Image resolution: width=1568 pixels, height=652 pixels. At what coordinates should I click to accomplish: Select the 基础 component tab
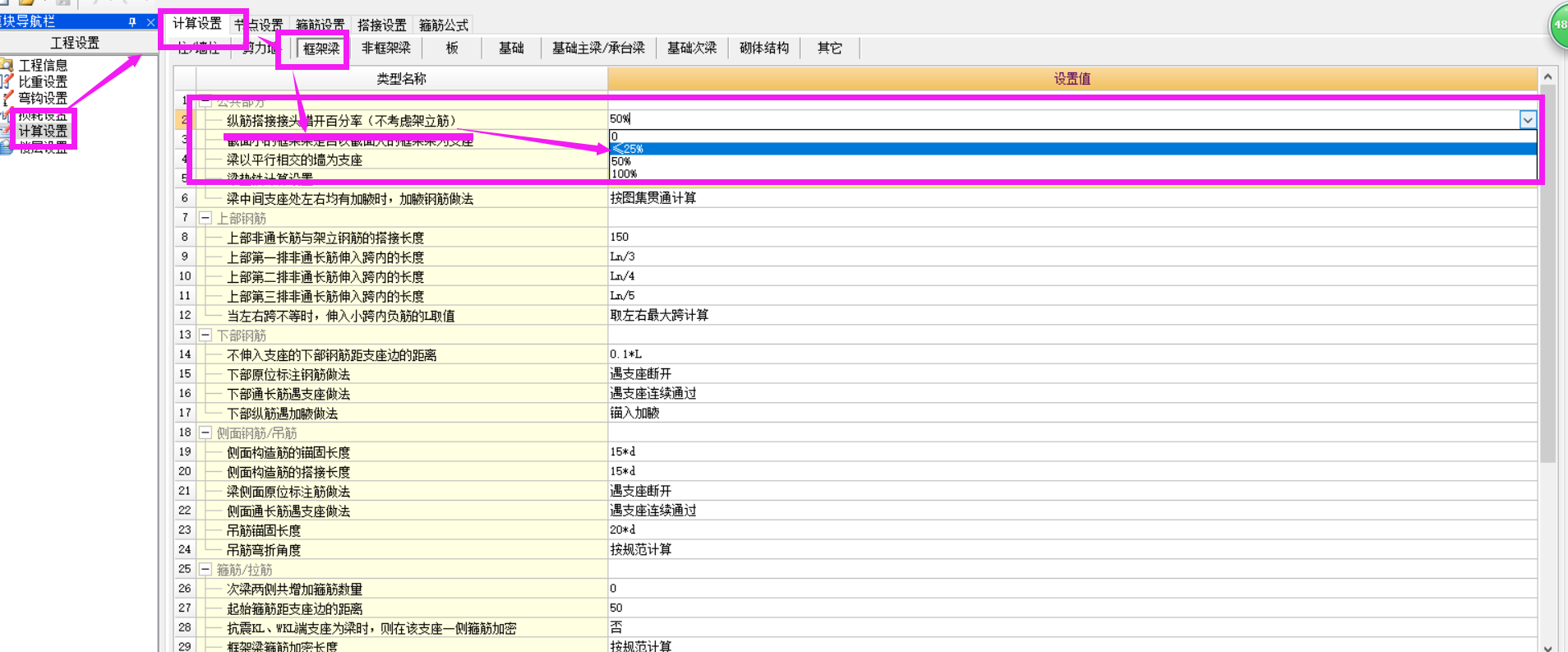pyautogui.click(x=511, y=48)
